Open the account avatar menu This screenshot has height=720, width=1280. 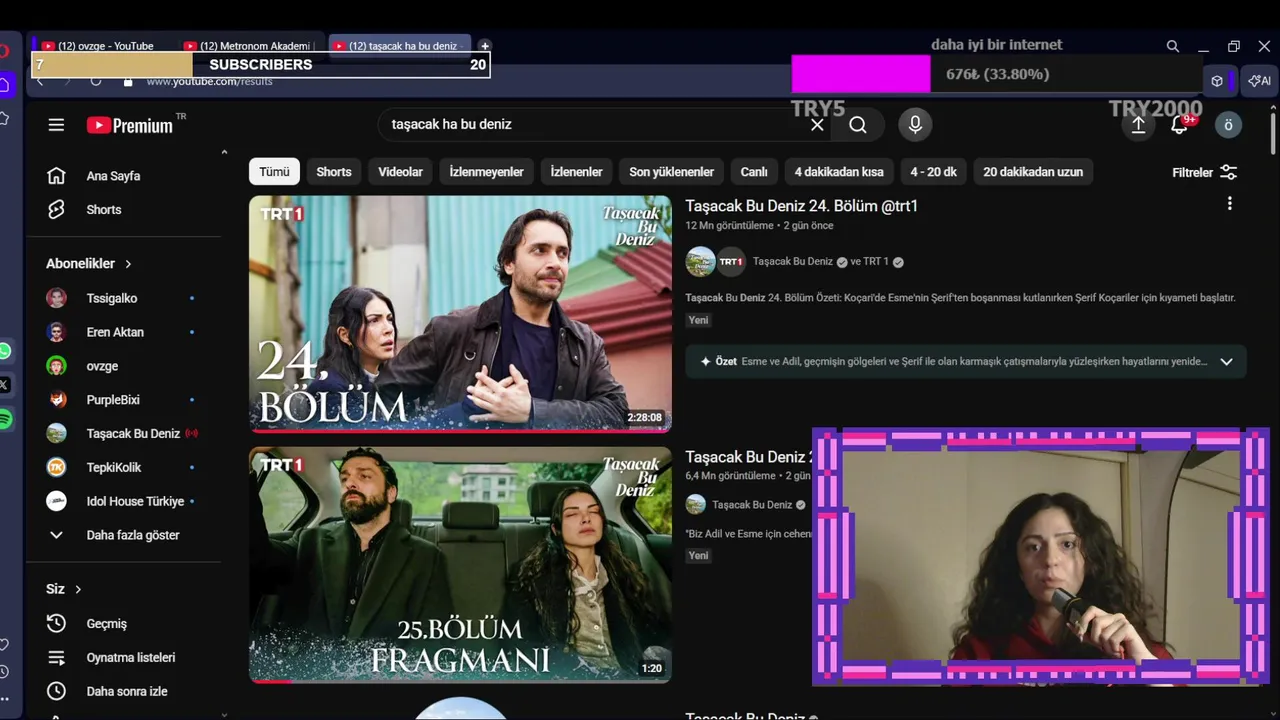(1228, 125)
